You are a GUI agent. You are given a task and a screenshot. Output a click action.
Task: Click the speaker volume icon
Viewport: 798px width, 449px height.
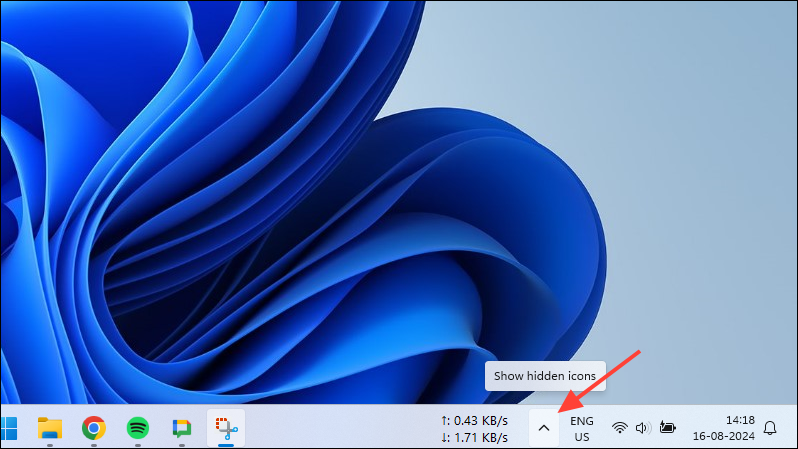tap(643, 428)
